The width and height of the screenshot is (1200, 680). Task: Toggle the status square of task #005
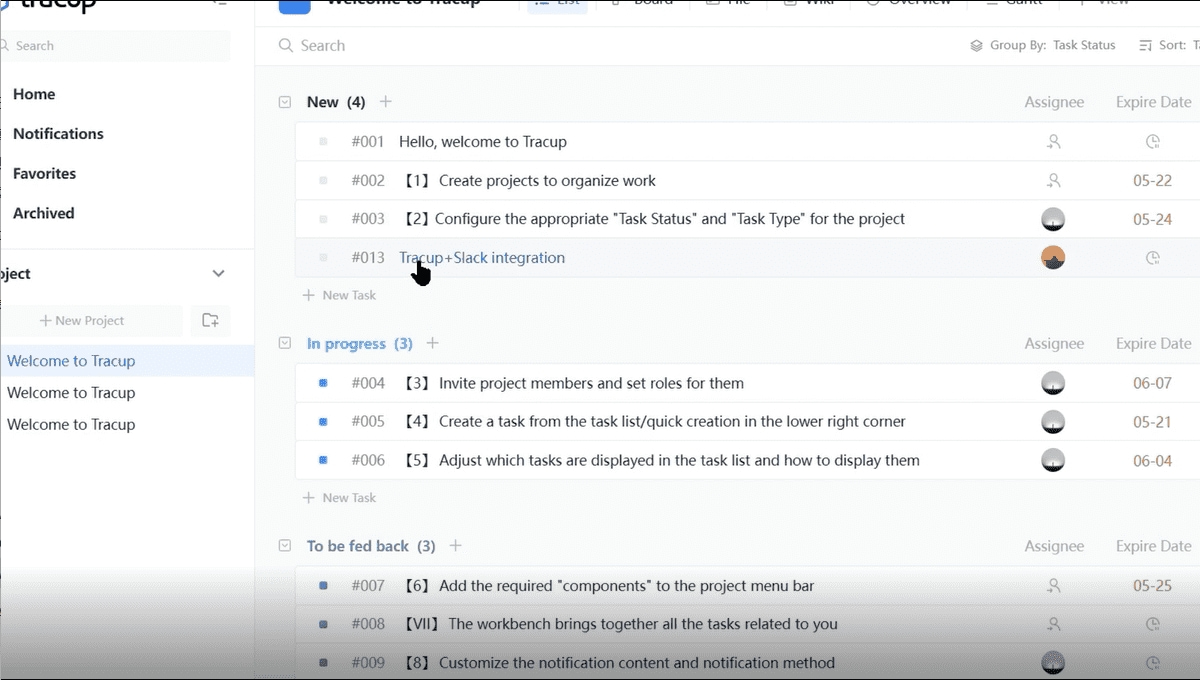point(323,422)
